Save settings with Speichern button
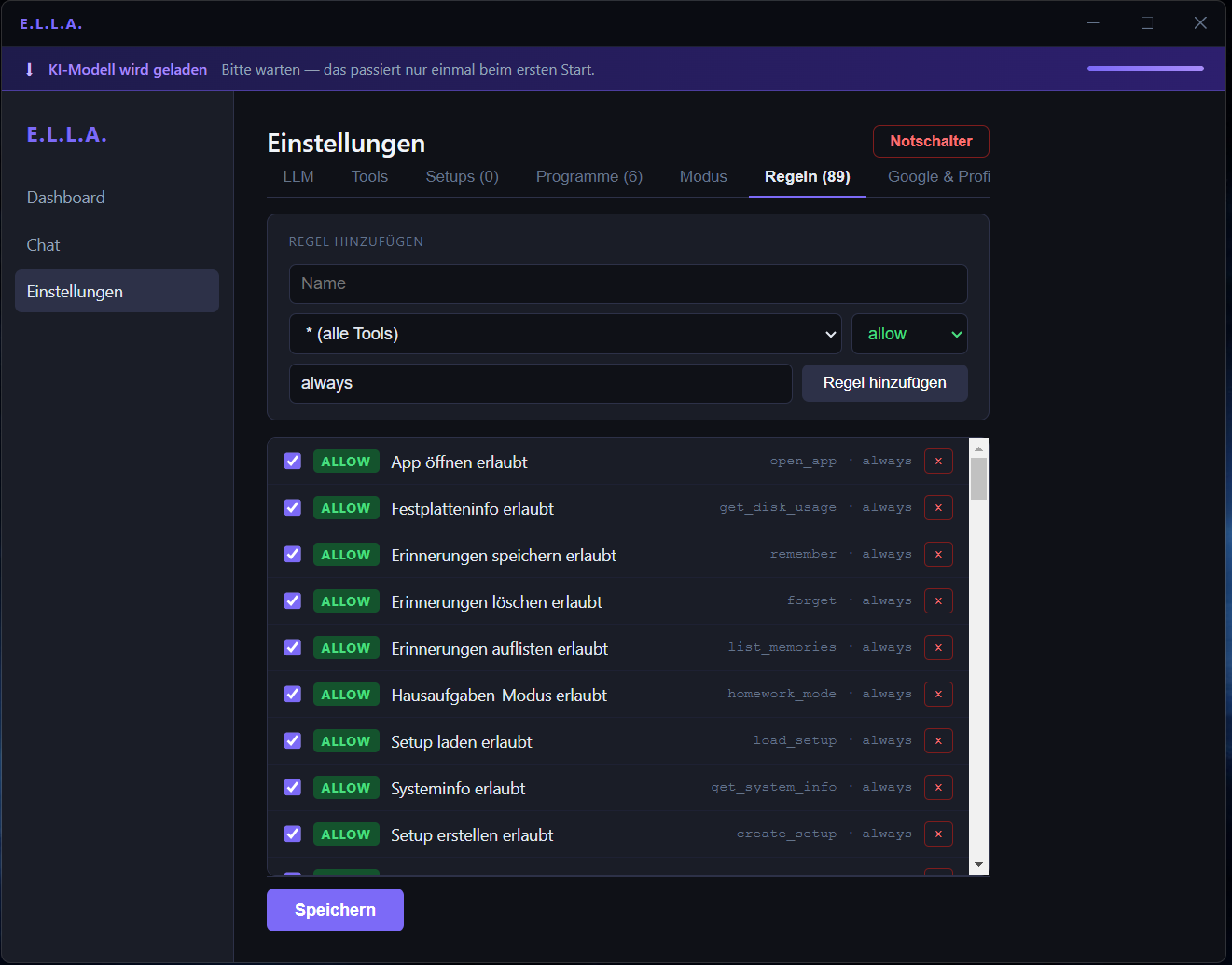 coord(335,910)
